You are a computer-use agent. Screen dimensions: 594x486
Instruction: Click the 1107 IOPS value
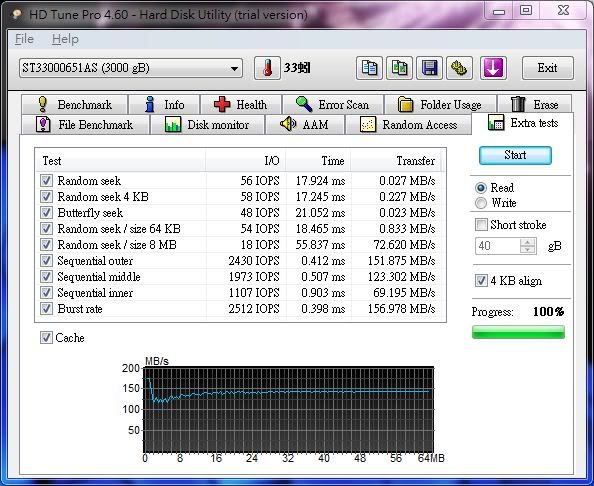pos(254,292)
